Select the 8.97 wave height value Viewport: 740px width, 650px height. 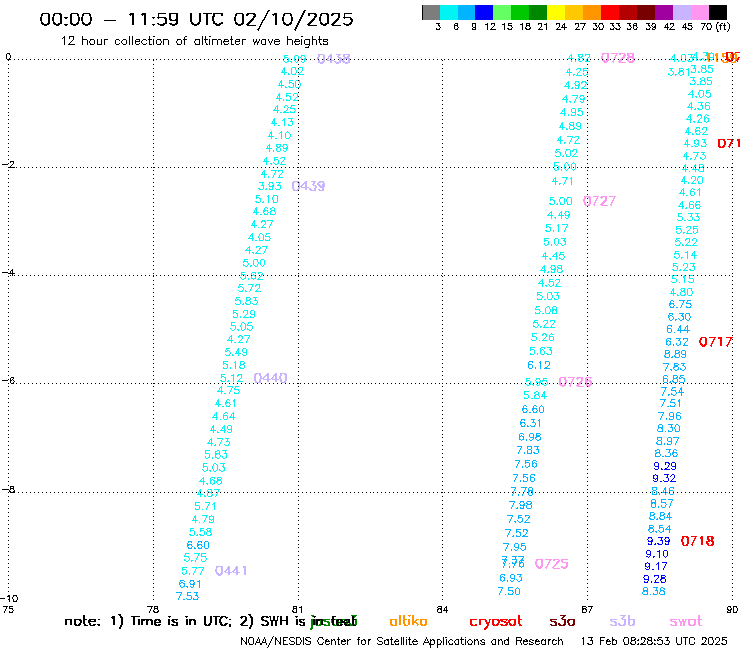668,441
